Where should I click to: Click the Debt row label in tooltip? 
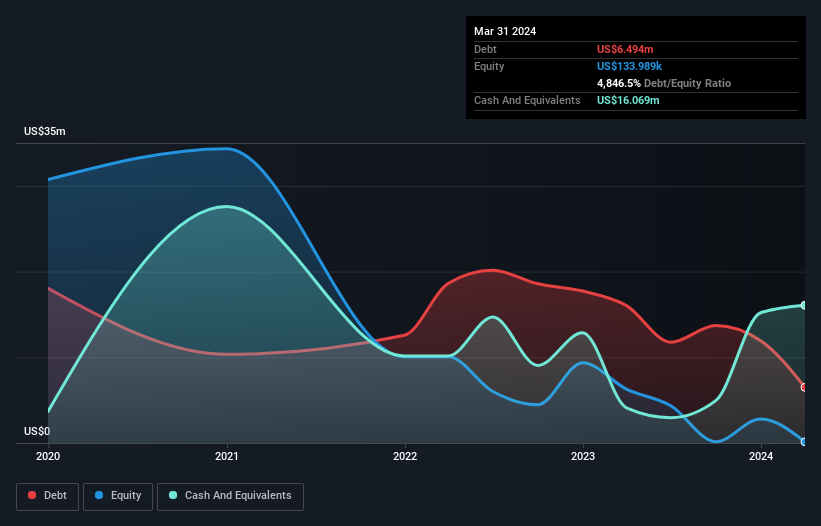485,49
